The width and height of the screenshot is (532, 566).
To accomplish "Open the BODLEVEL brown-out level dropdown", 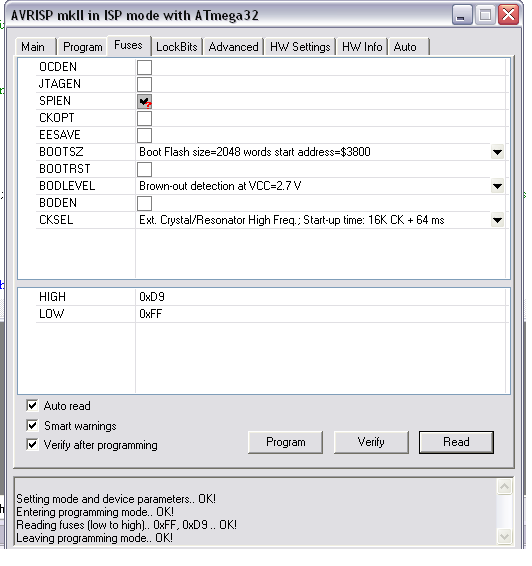I will [497, 186].
